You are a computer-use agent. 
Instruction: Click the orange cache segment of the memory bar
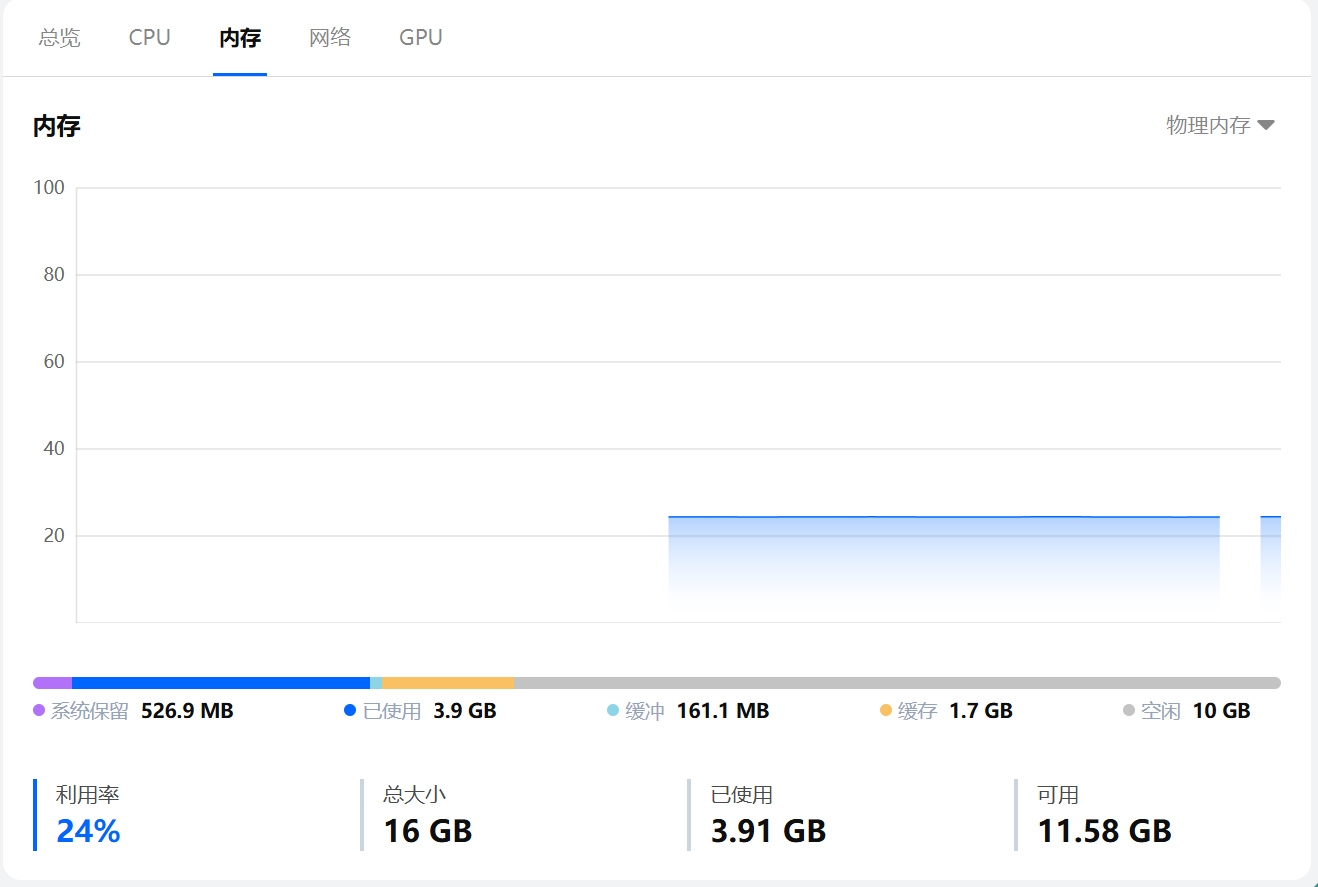point(447,683)
